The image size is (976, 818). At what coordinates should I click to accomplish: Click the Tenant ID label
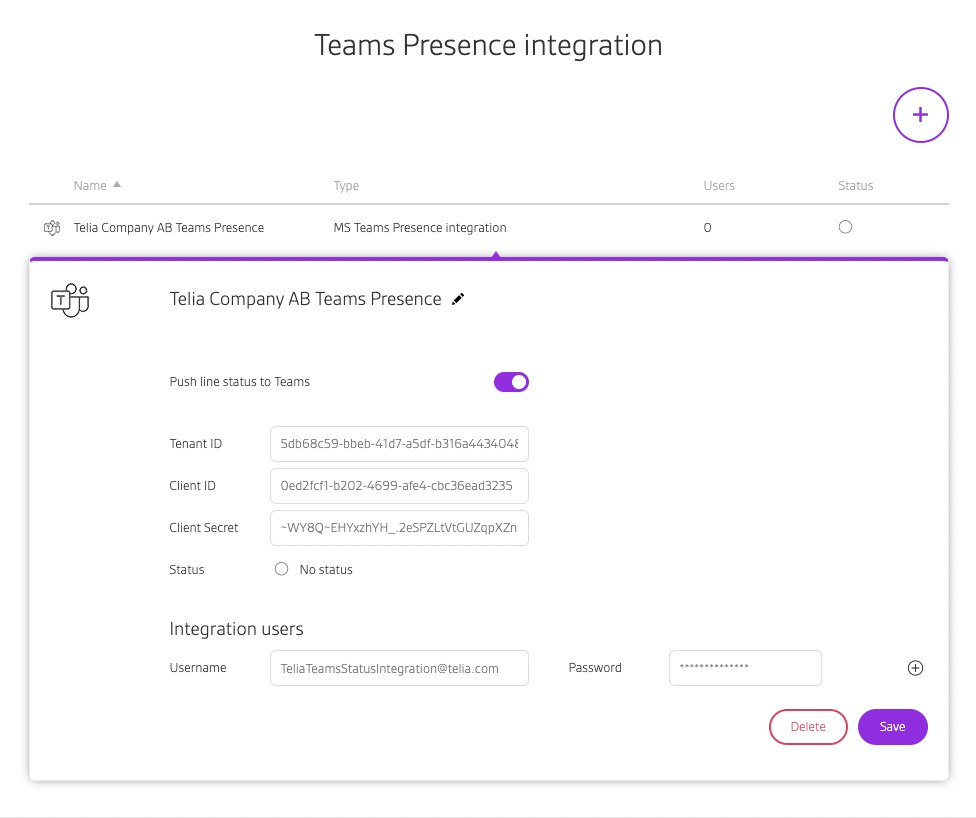[195, 444]
